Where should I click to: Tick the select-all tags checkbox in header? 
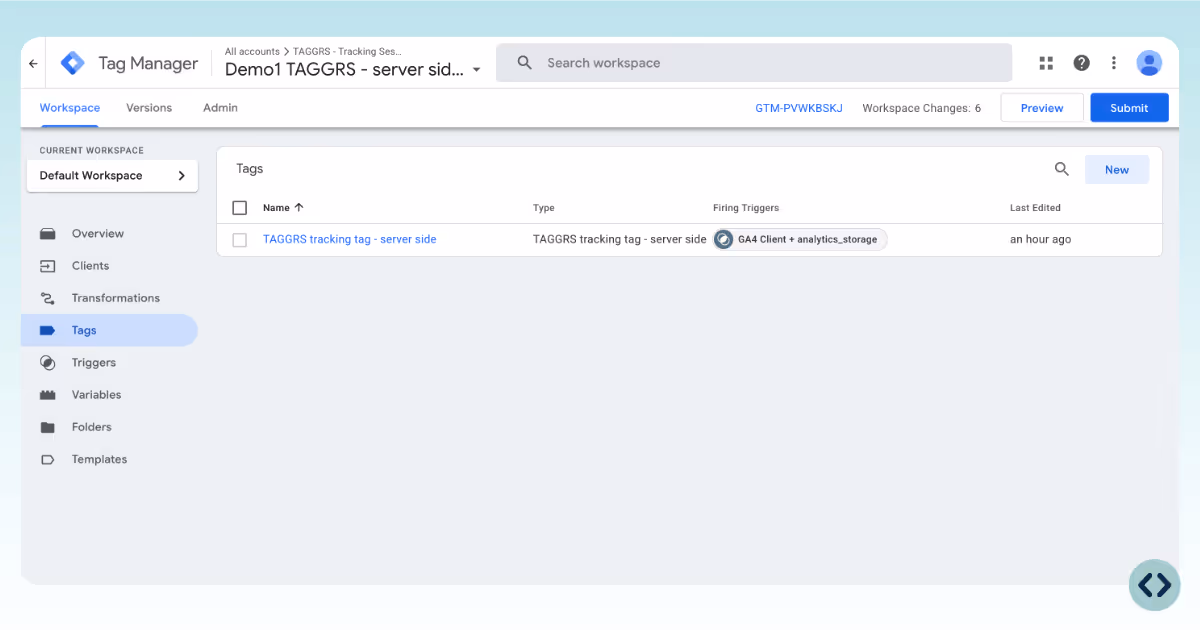pyautogui.click(x=239, y=208)
